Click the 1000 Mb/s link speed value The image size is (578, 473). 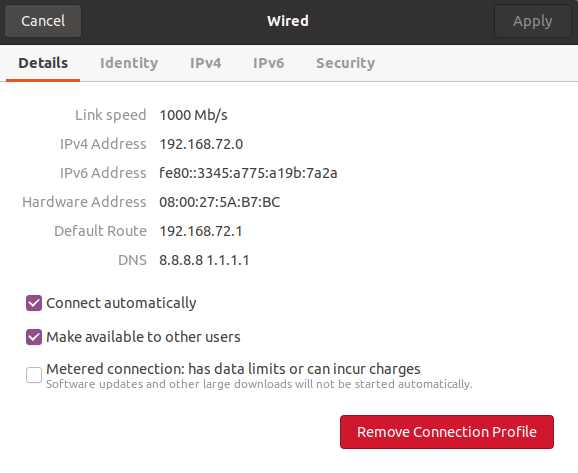[x=193, y=115]
